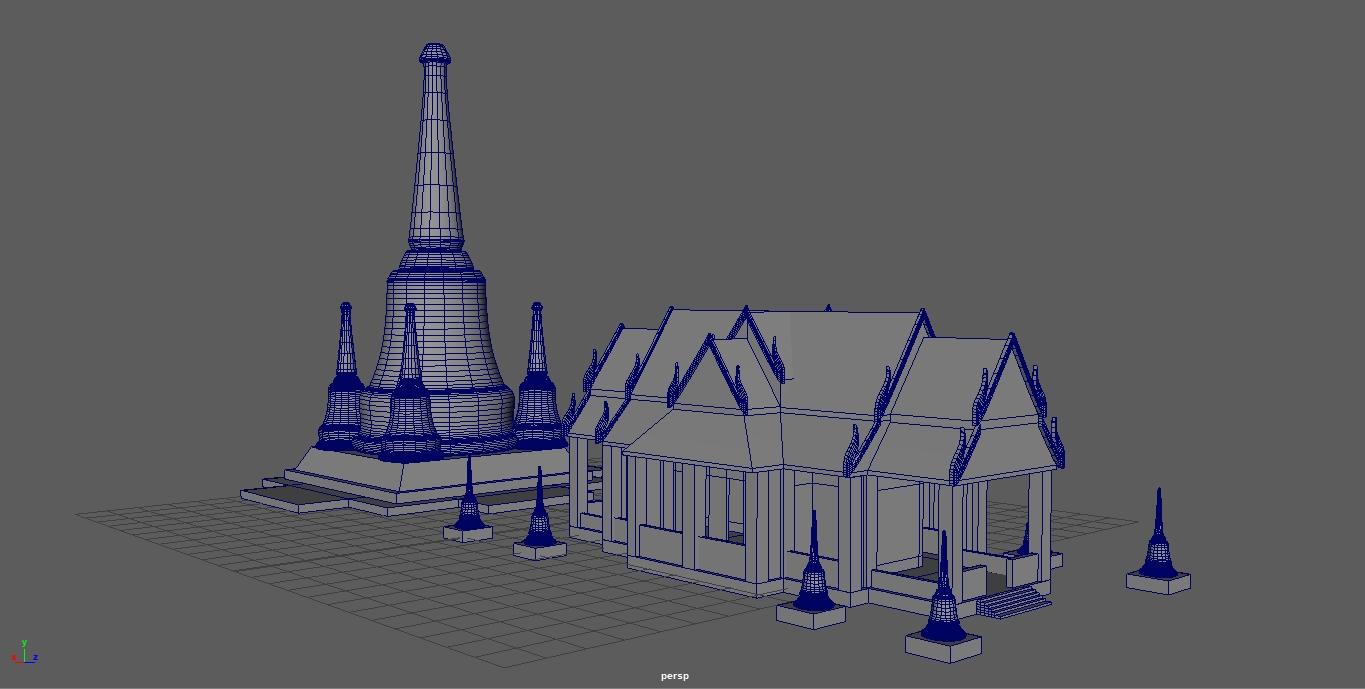This screenshot has width=1365, height=689.
Task: Click the persp camera name label
Action: tap(674, 676)
